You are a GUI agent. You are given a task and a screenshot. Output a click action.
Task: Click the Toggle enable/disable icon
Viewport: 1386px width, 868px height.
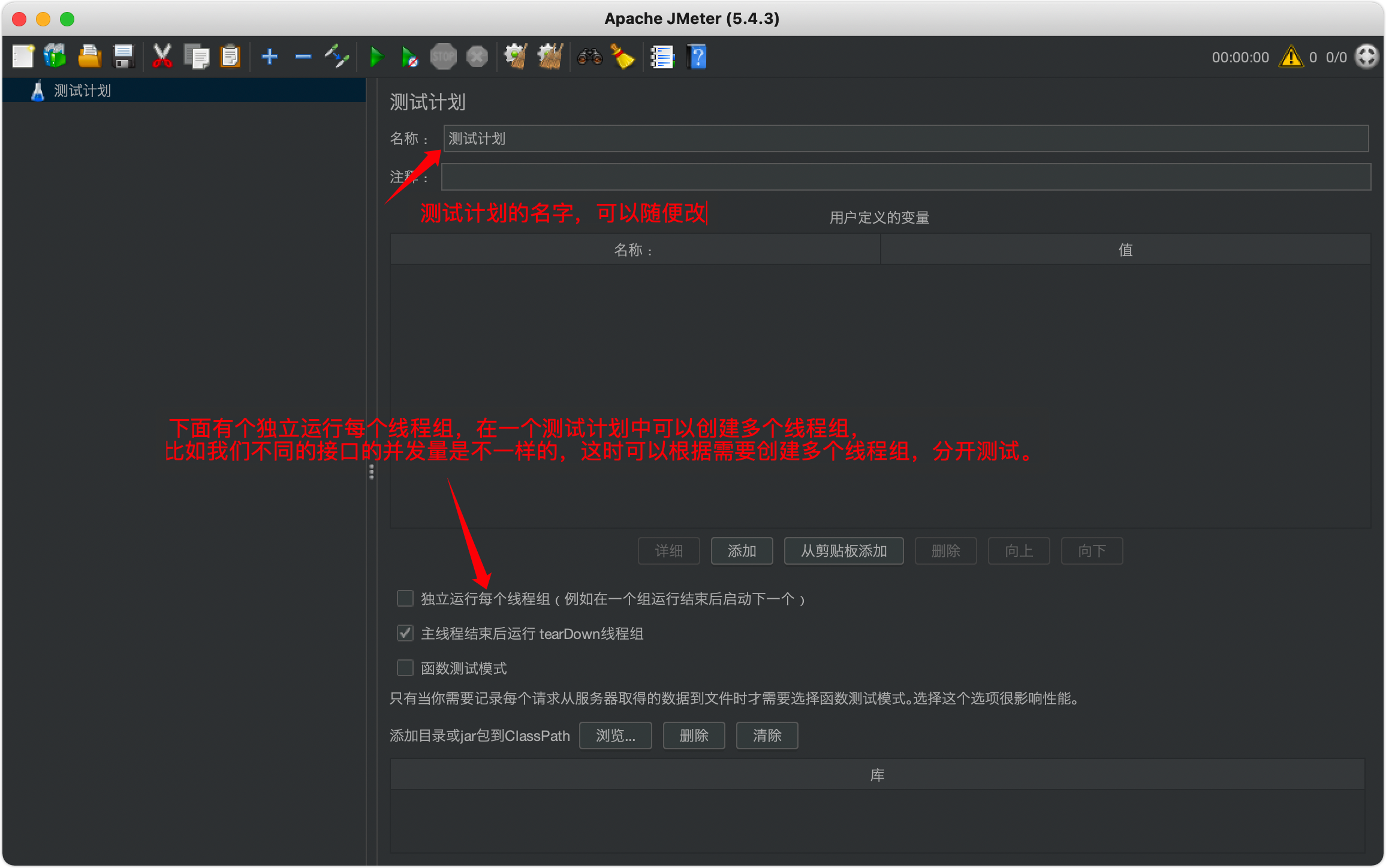(x=337, y=57)
